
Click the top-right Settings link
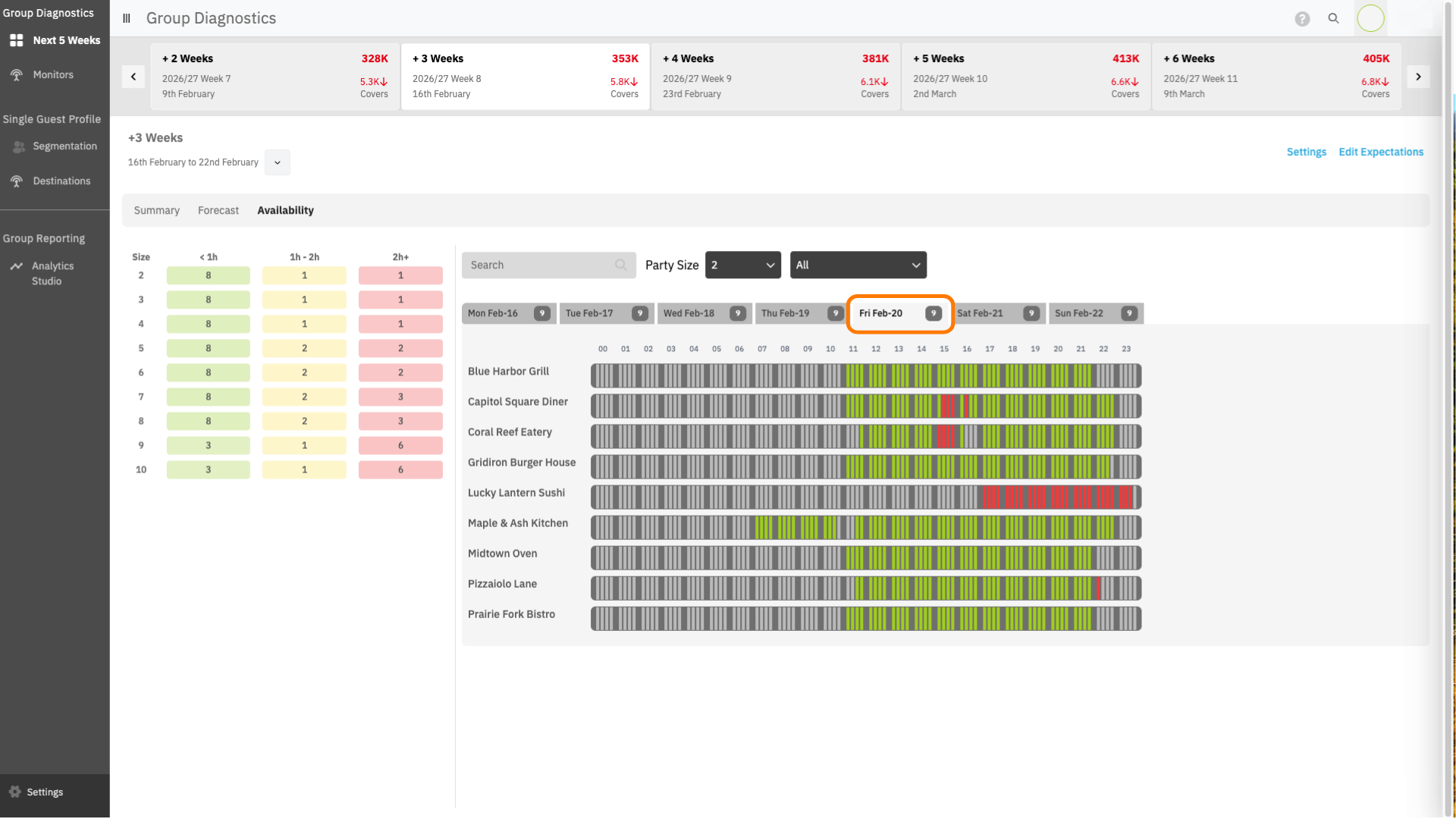tap(1306, 152)
